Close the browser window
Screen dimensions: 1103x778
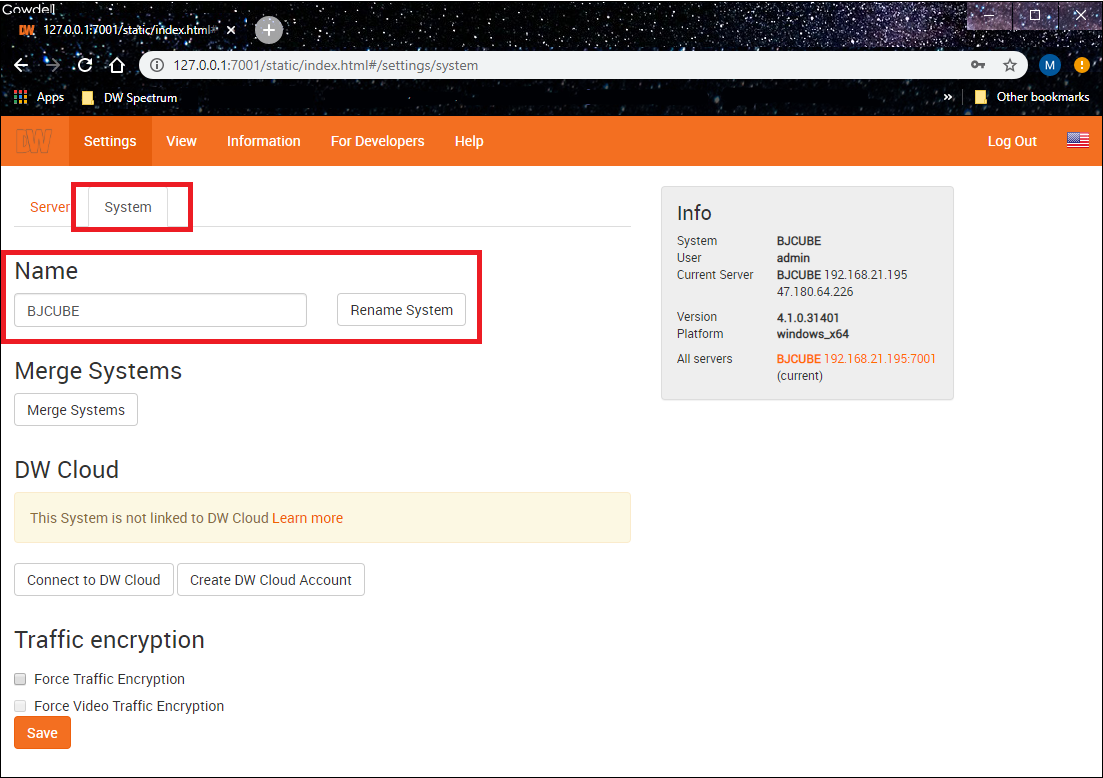click(x=1080, y=15)
